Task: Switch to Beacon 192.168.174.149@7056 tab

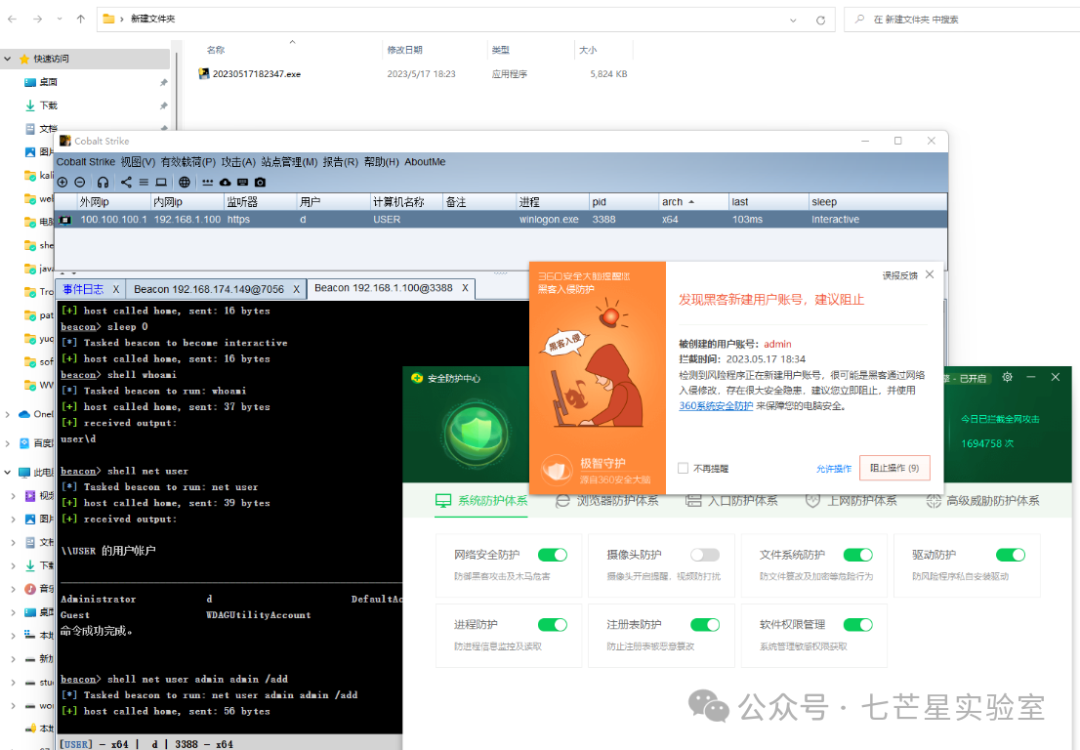Action: tap(209, 289)
